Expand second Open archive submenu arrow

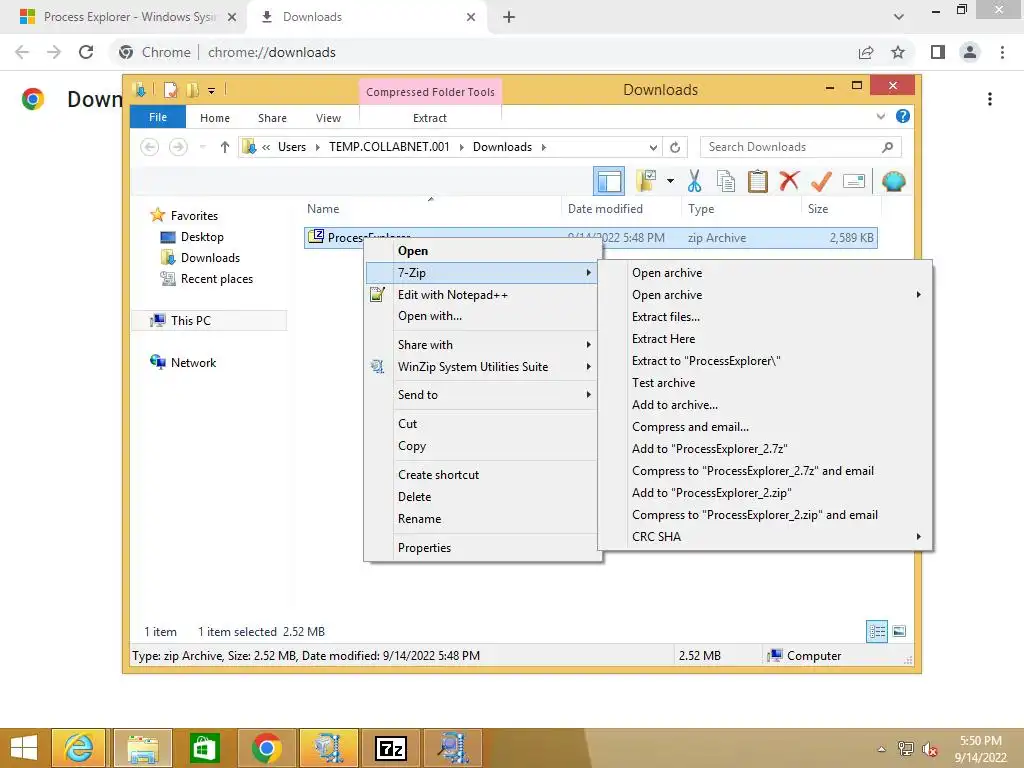coord(918,295)
